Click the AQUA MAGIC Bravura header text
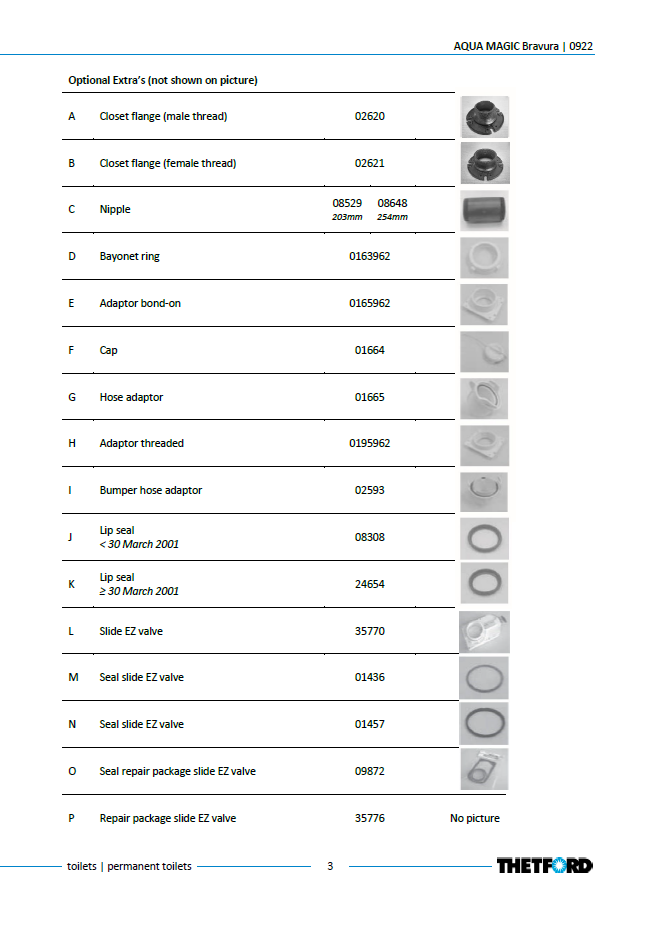 (505, 46)
